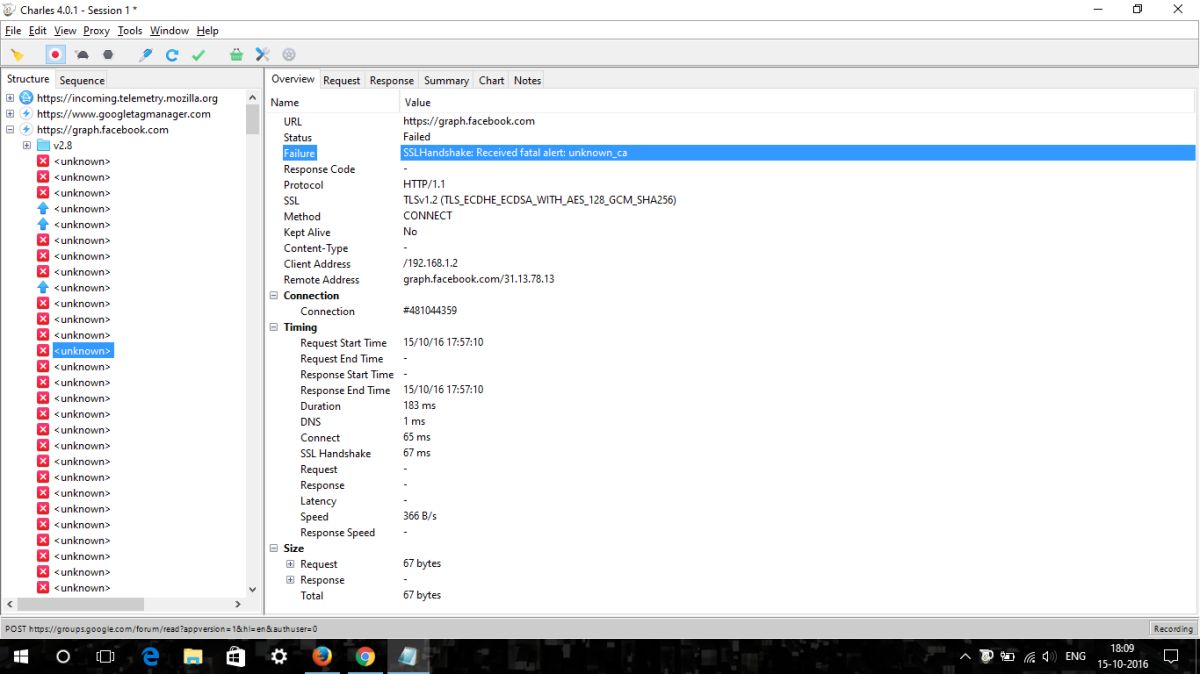Click the globe icon of incoming.telemetry.mozilla.org
The height and width of the screenshot is (674, 1200).
pyautogui.click(x=26, y=98)
